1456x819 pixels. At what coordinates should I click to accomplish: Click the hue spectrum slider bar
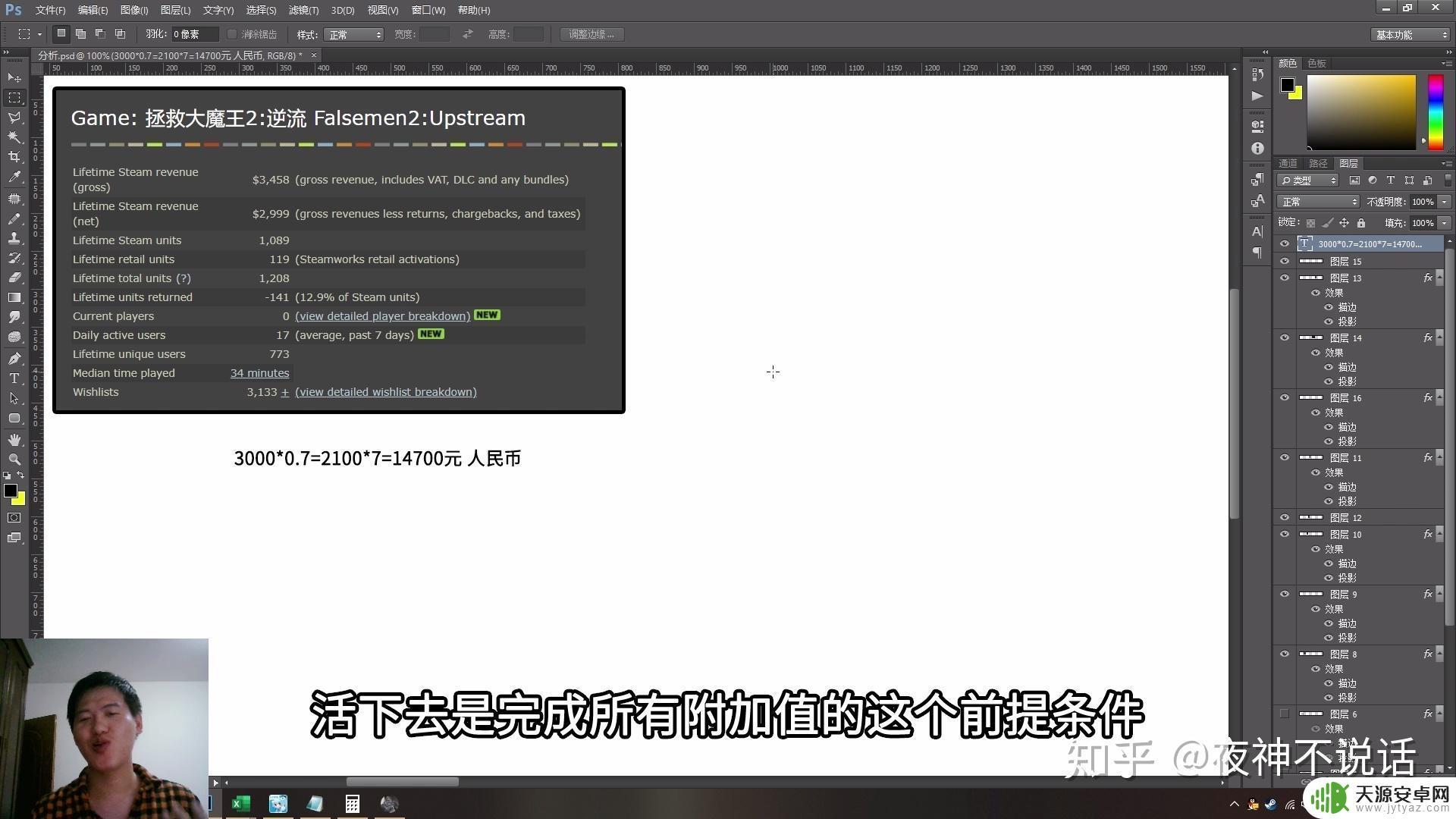click(1436, 111)
